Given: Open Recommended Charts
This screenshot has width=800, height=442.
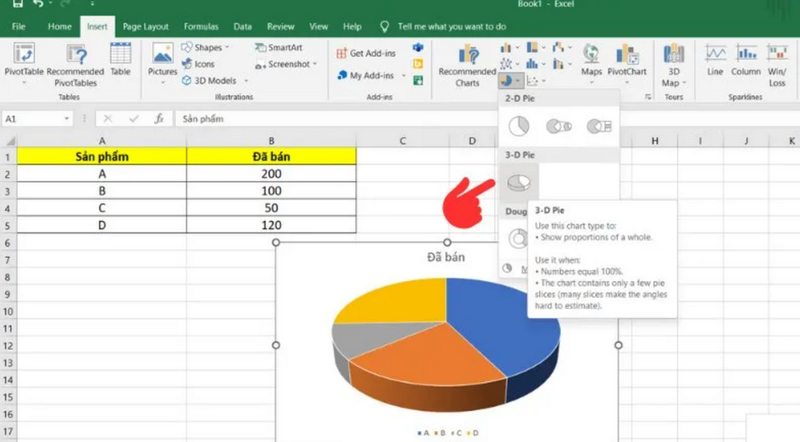Looking at the screenshot, I should pyautogui.click(x=467, y=65).
